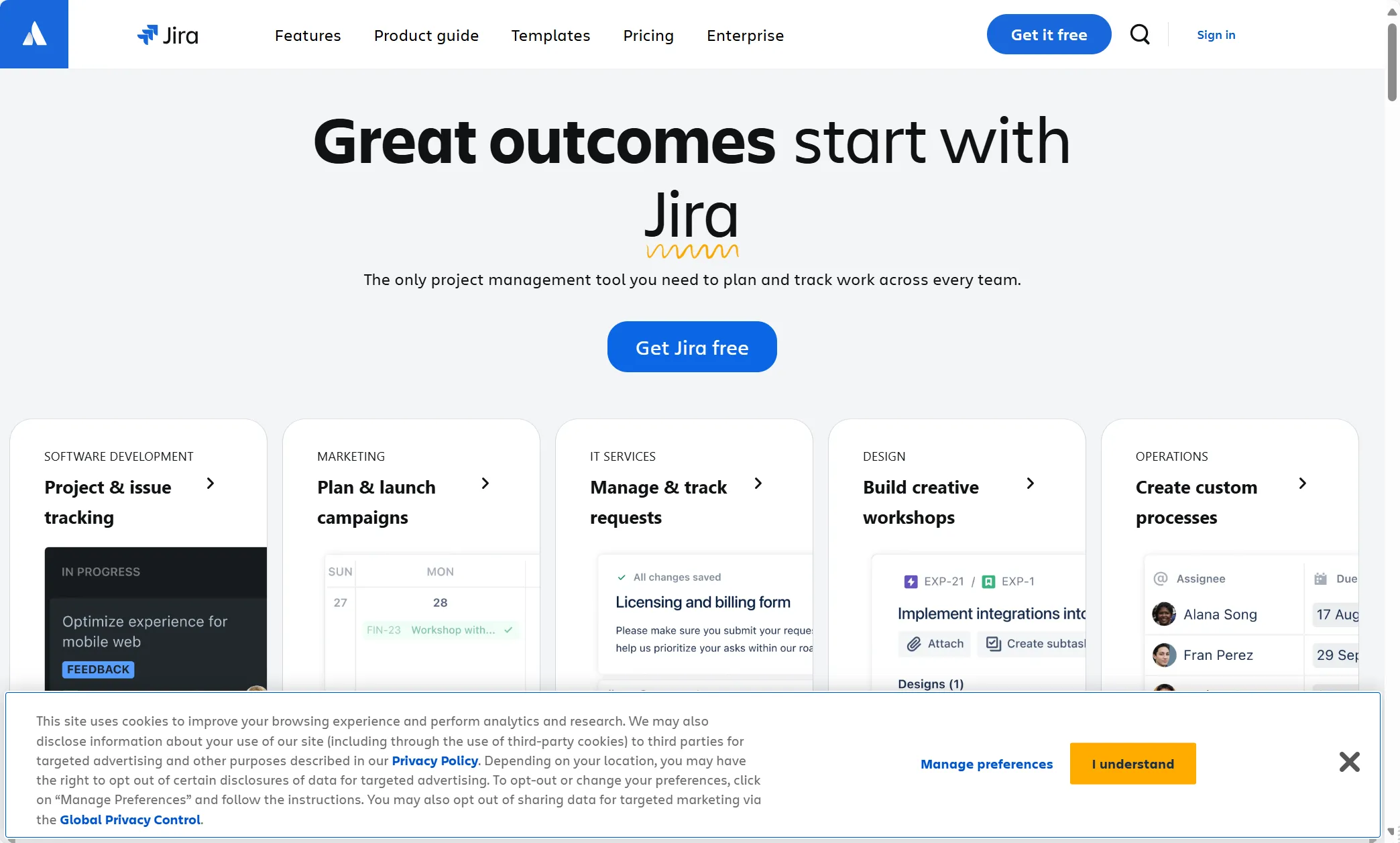
Task: Click the close X icon on cookie banner
Action: coord(1348,762)
